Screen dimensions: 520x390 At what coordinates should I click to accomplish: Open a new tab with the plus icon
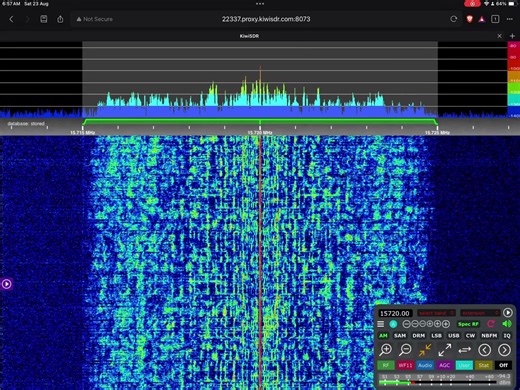512,36
